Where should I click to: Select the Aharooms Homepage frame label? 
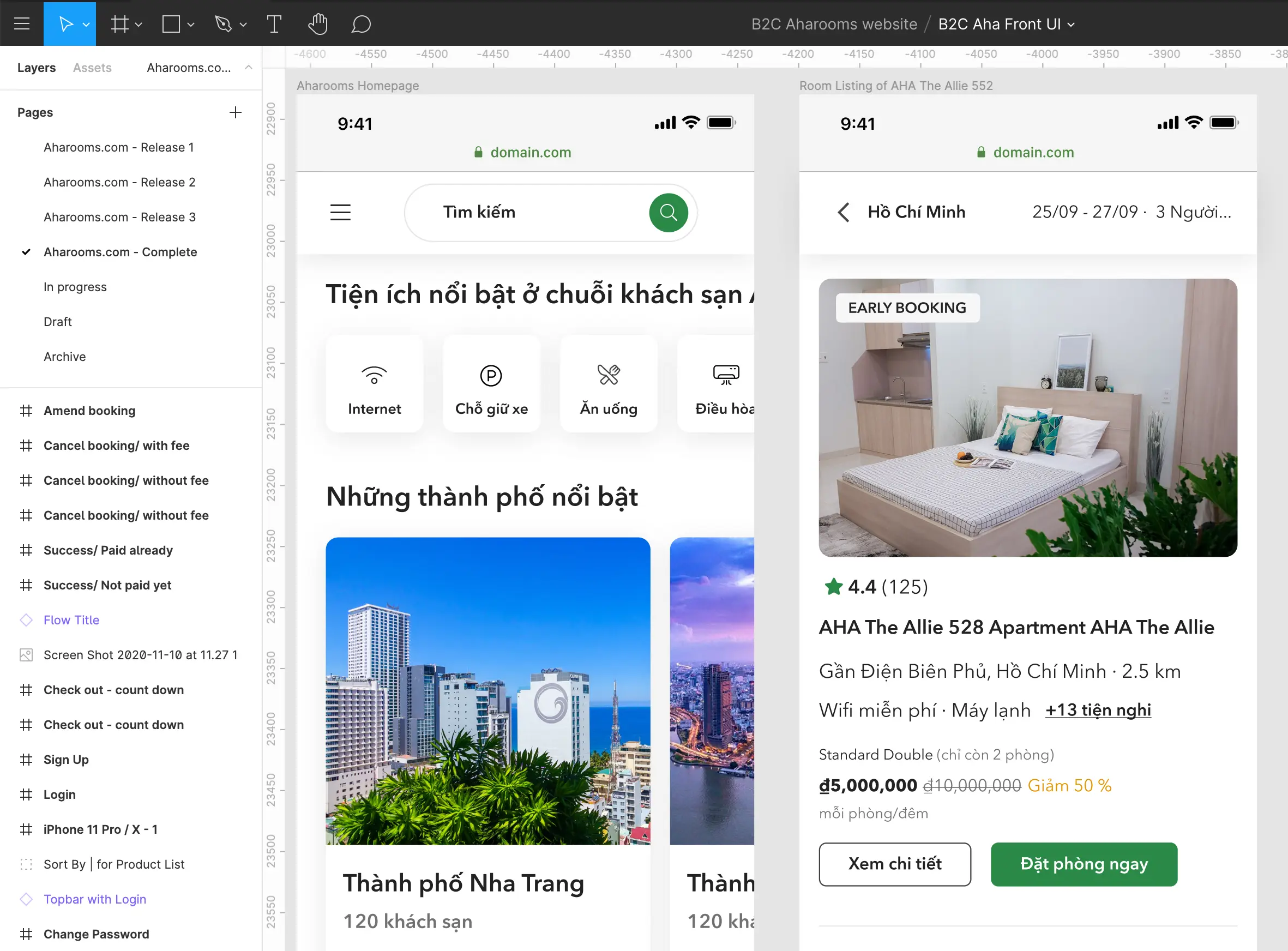pos(357,86)
